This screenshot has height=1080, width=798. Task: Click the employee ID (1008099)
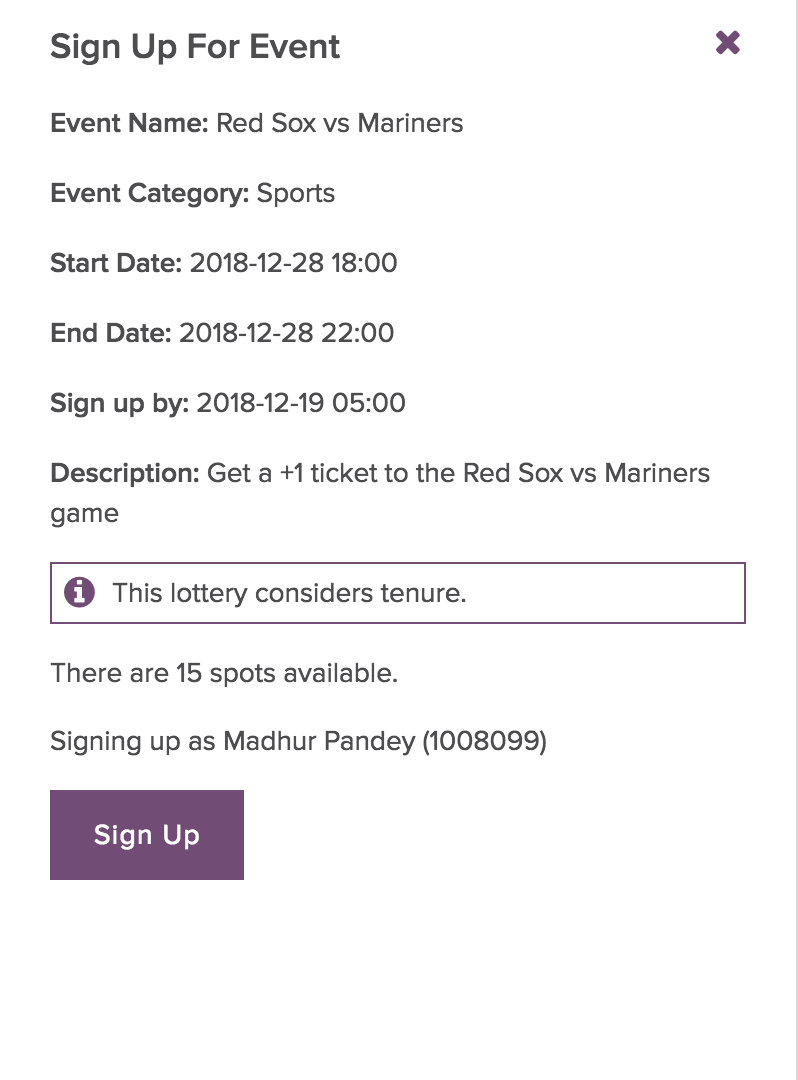click(484, 743)
